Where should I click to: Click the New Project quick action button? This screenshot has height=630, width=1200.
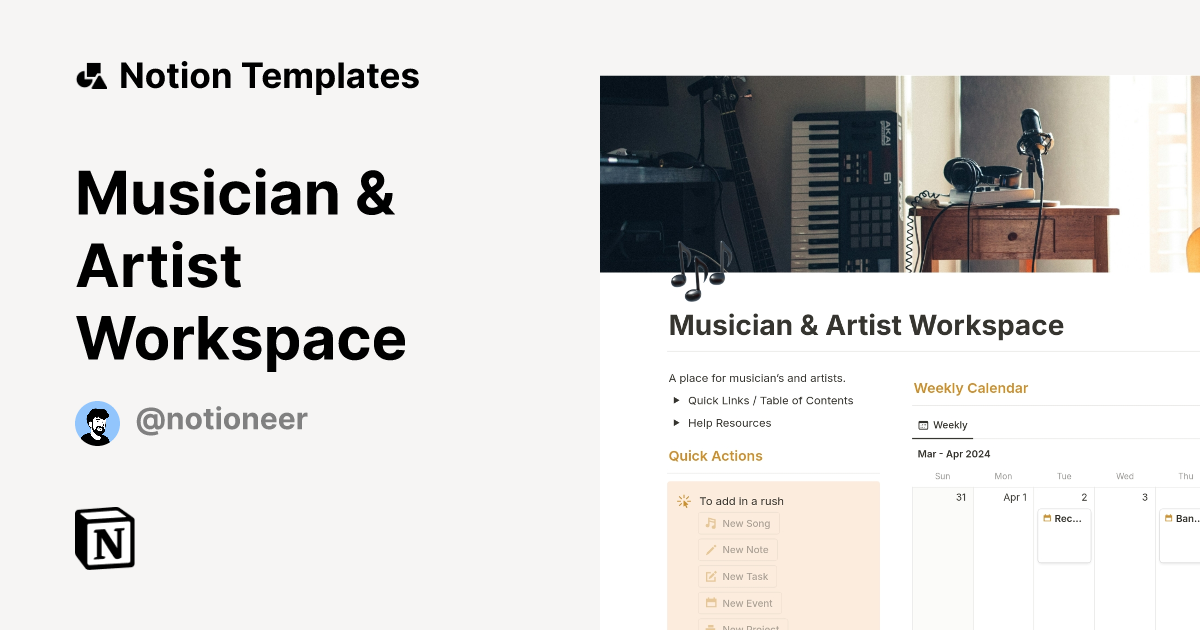click(742, 627)
